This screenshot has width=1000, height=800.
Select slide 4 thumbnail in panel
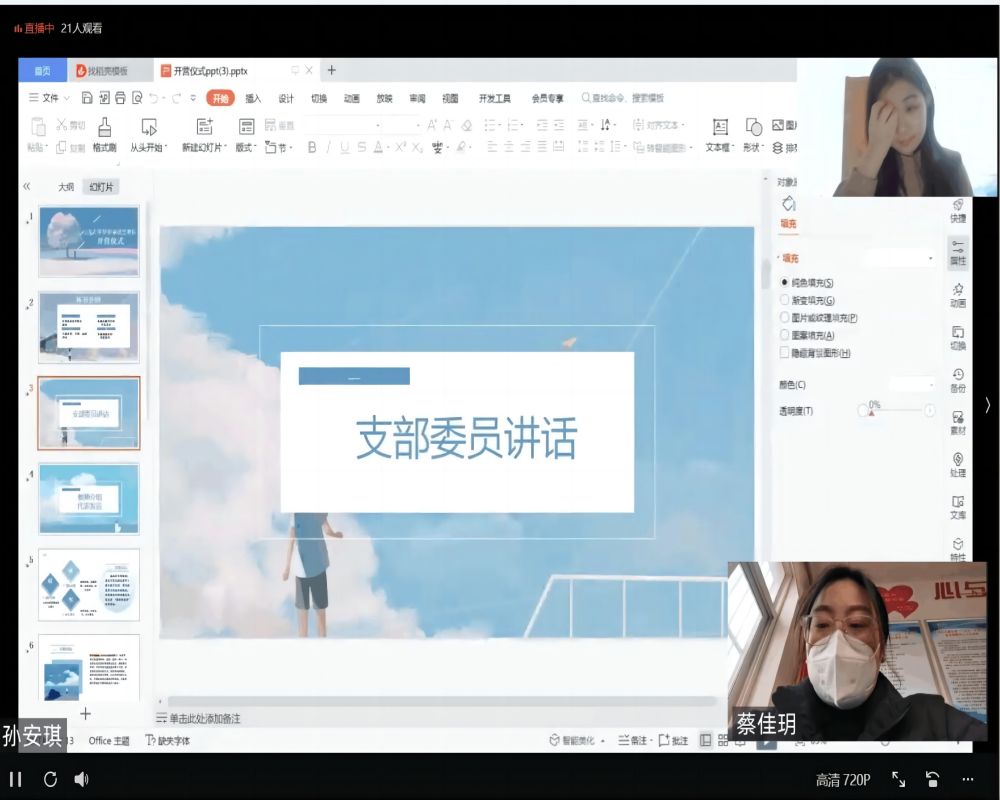[x=89, y=498]
